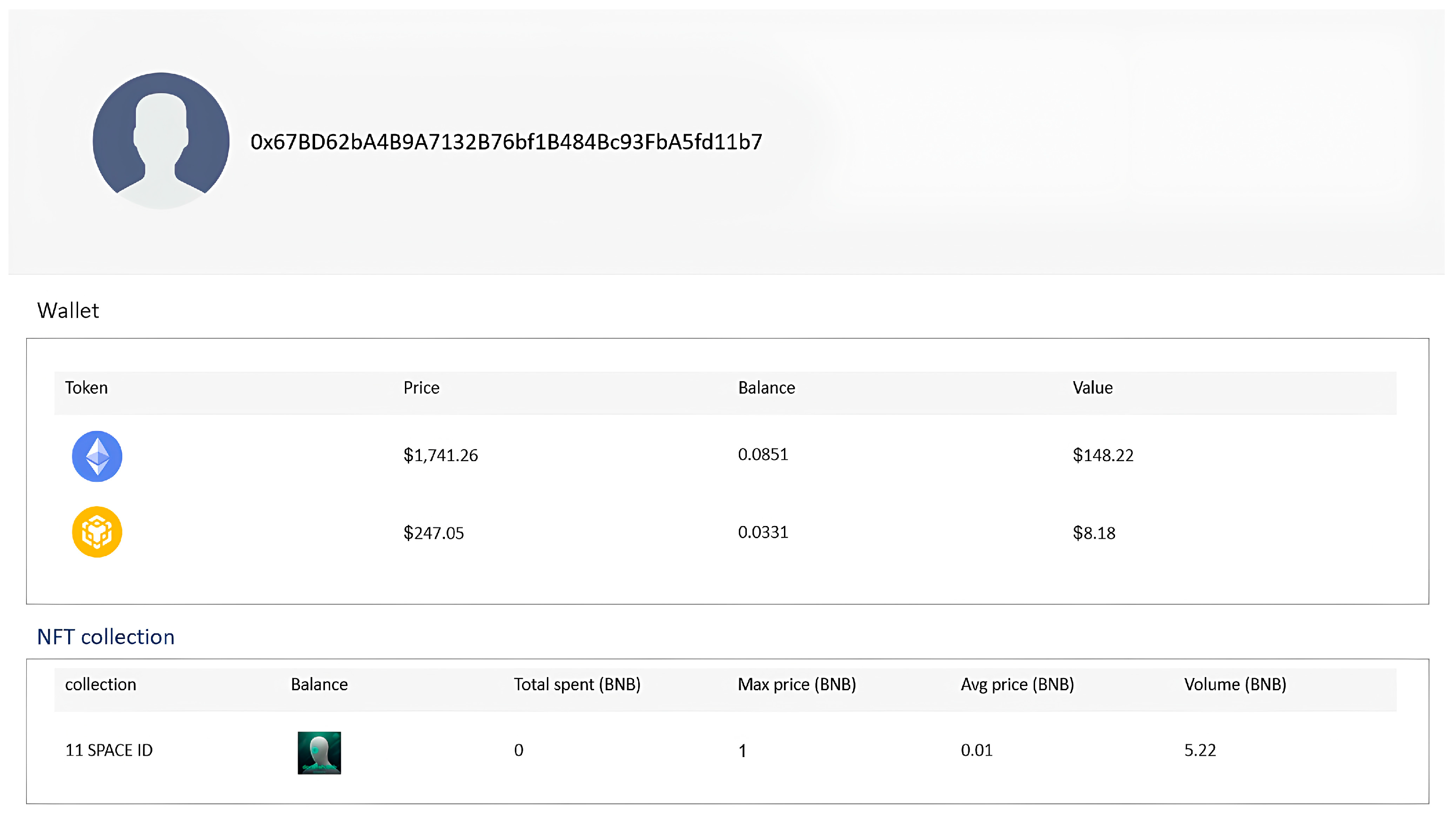This screenshot has height=814, width=1456.
Task: Click the max price value 1
Action: [x=743, y=751]
